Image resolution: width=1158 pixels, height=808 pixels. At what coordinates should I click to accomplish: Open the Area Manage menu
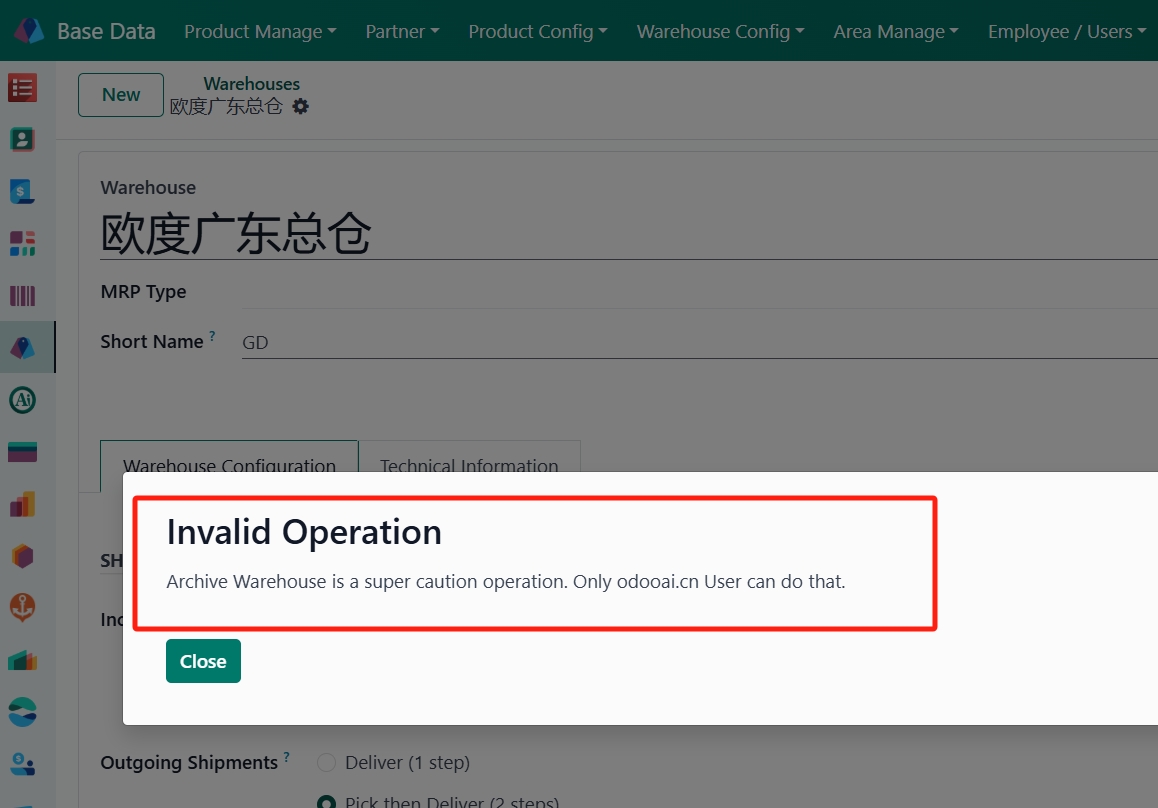895,32
